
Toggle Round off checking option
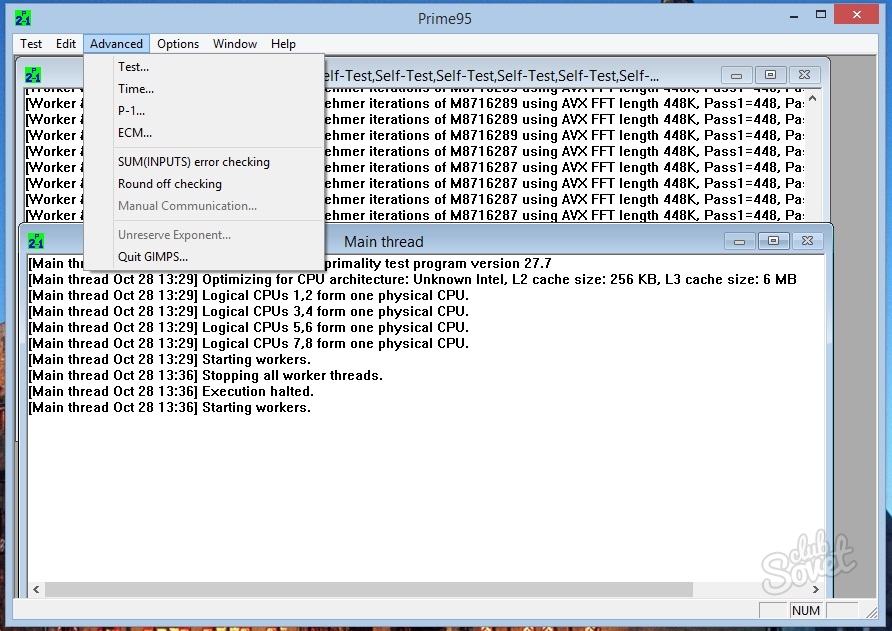click(169, 184)
